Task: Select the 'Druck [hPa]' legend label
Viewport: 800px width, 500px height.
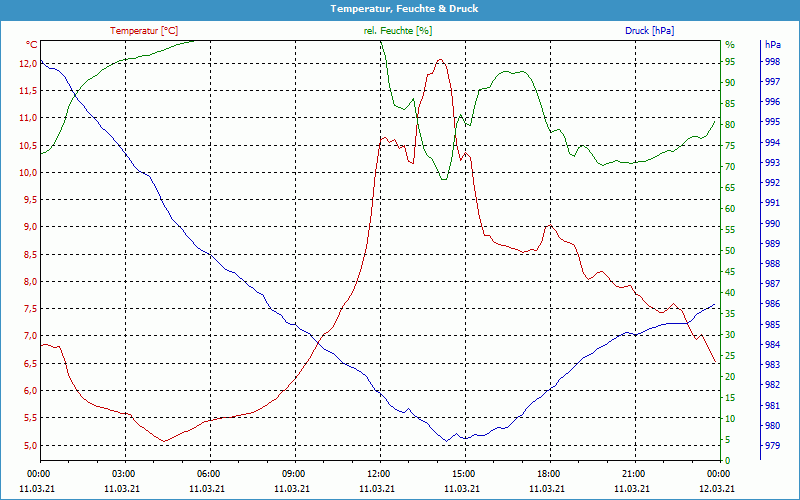Action: click(649, 31)
